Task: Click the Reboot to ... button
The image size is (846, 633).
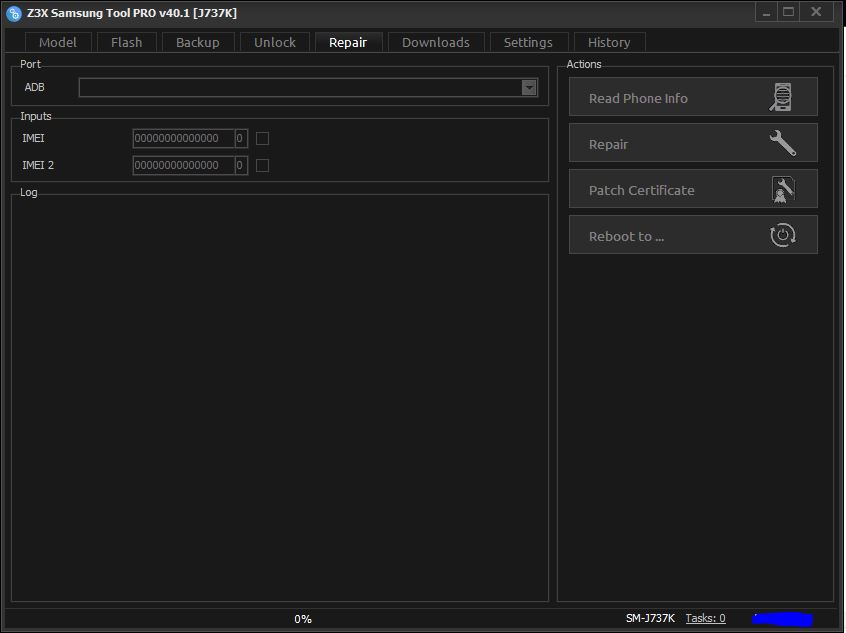Action: 693,235
